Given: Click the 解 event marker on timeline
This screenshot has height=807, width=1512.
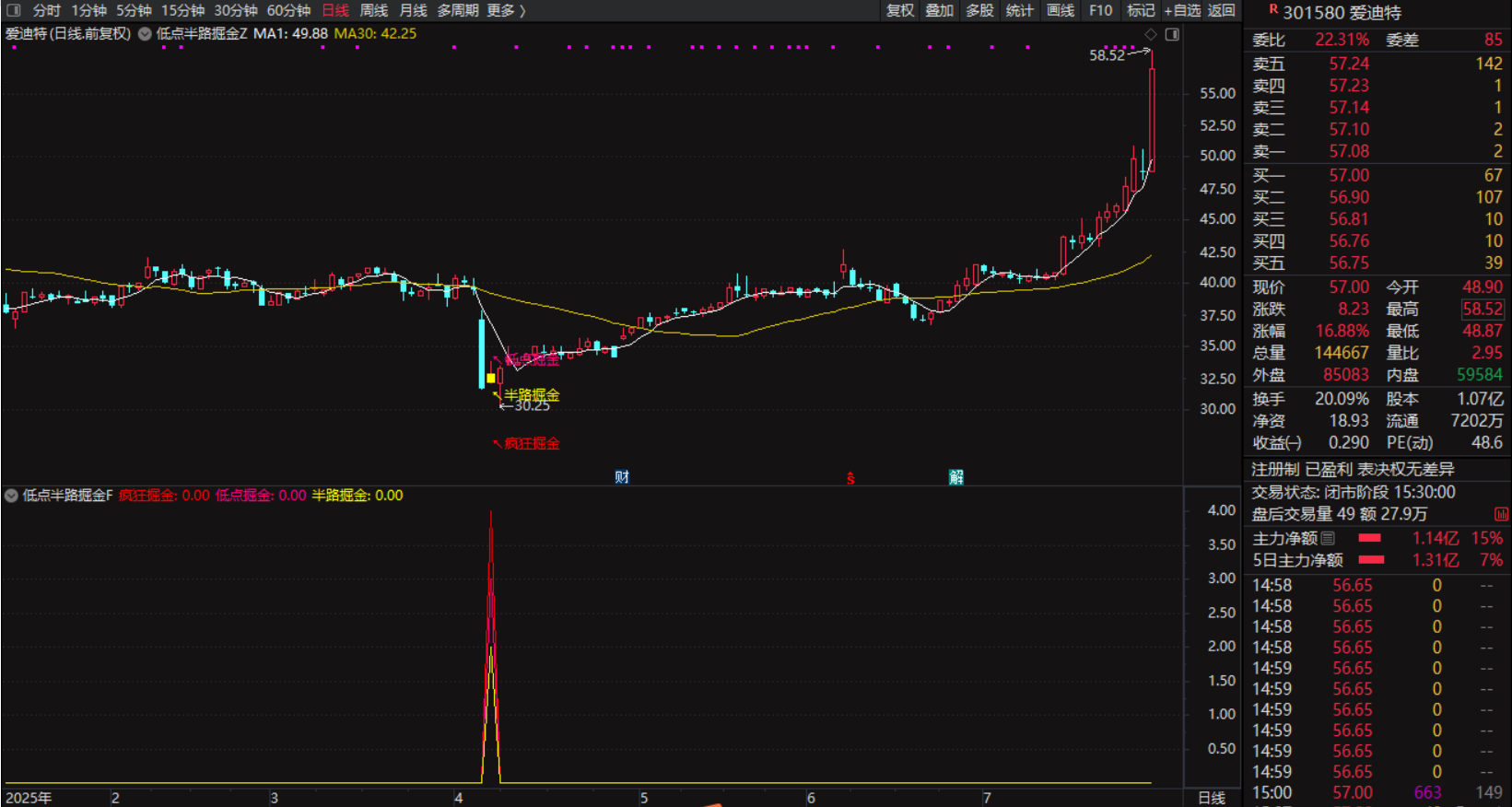Looking at the screenshot, I should pos(956,476).
